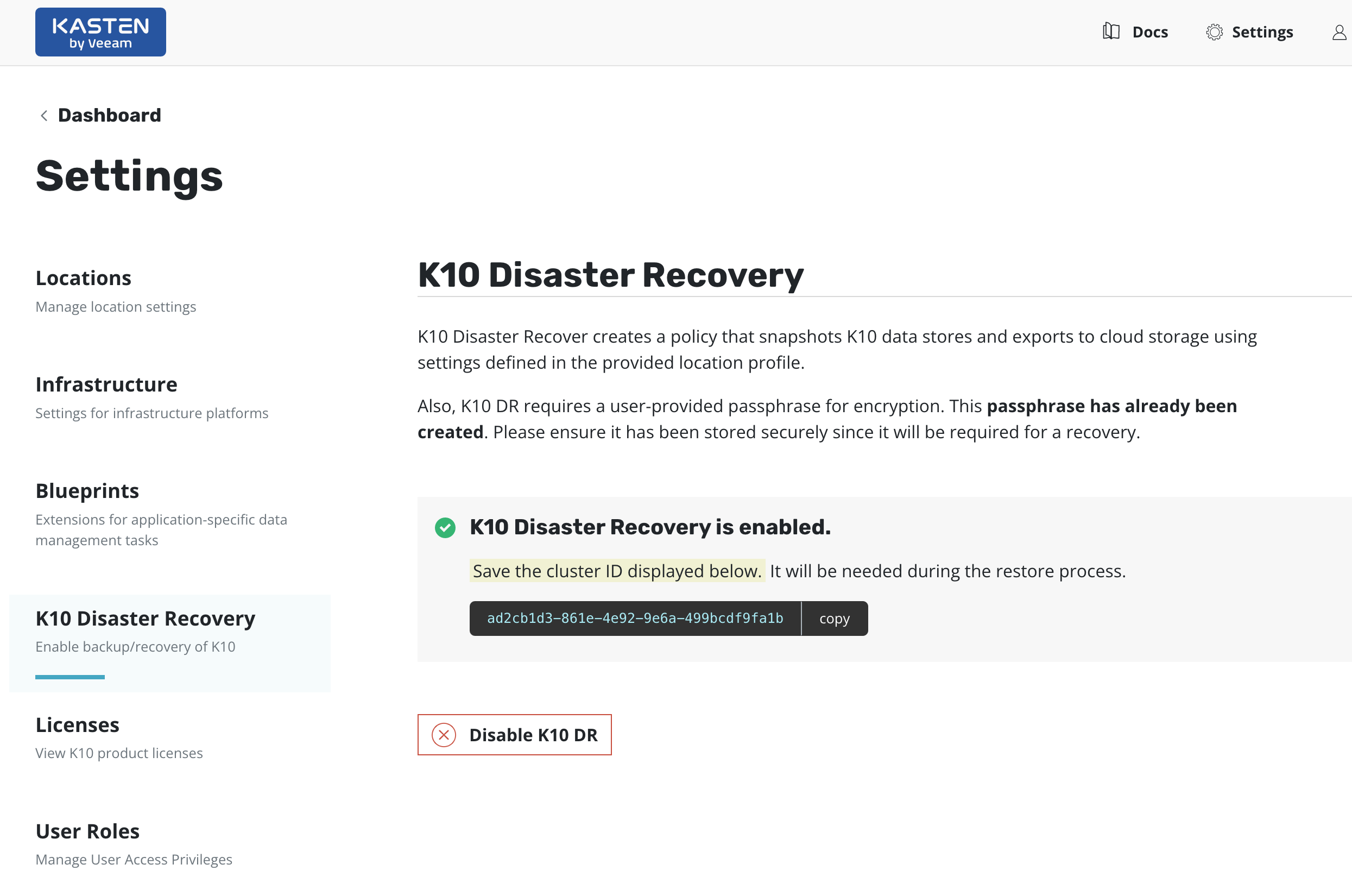This screenshot has height=896, width=1352.
Task: Go back to Dashboard
Action: click(x=109, y=116)
